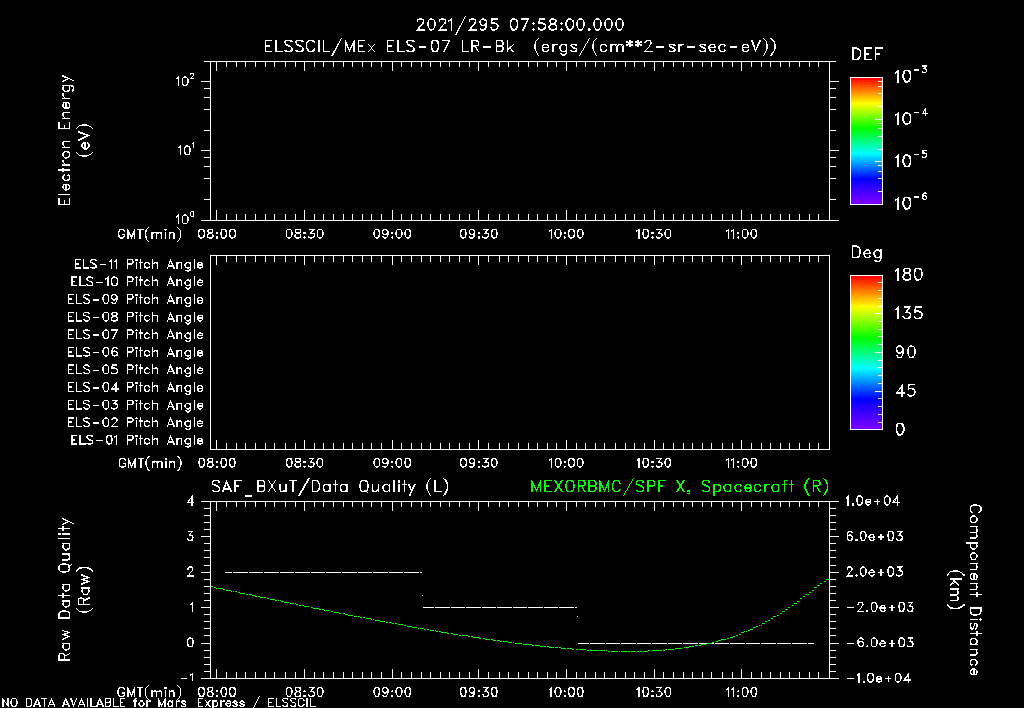Click the SAF_BXuT/Data Quality (L) legend
Viewport: 1024px width, 708px height.
coord(330,487)
